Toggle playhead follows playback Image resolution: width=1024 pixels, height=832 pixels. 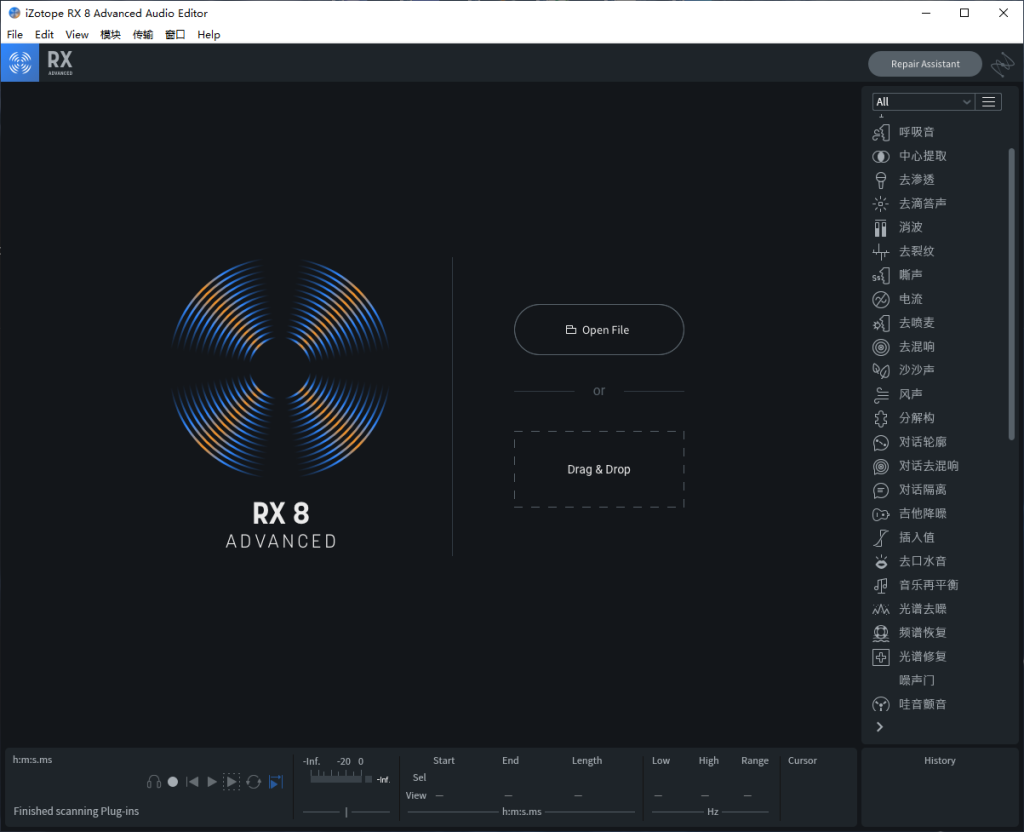(276, 782)
